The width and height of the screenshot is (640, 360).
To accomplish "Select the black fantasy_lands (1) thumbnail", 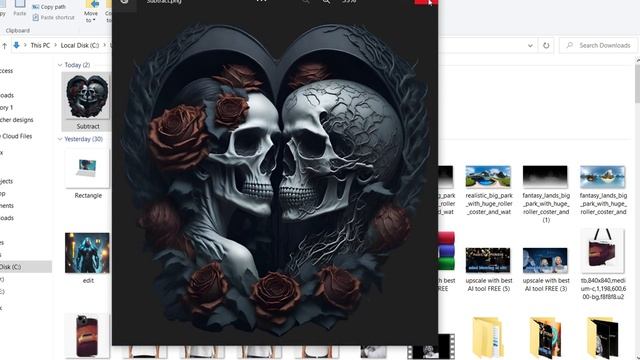I will pos(545,176).
